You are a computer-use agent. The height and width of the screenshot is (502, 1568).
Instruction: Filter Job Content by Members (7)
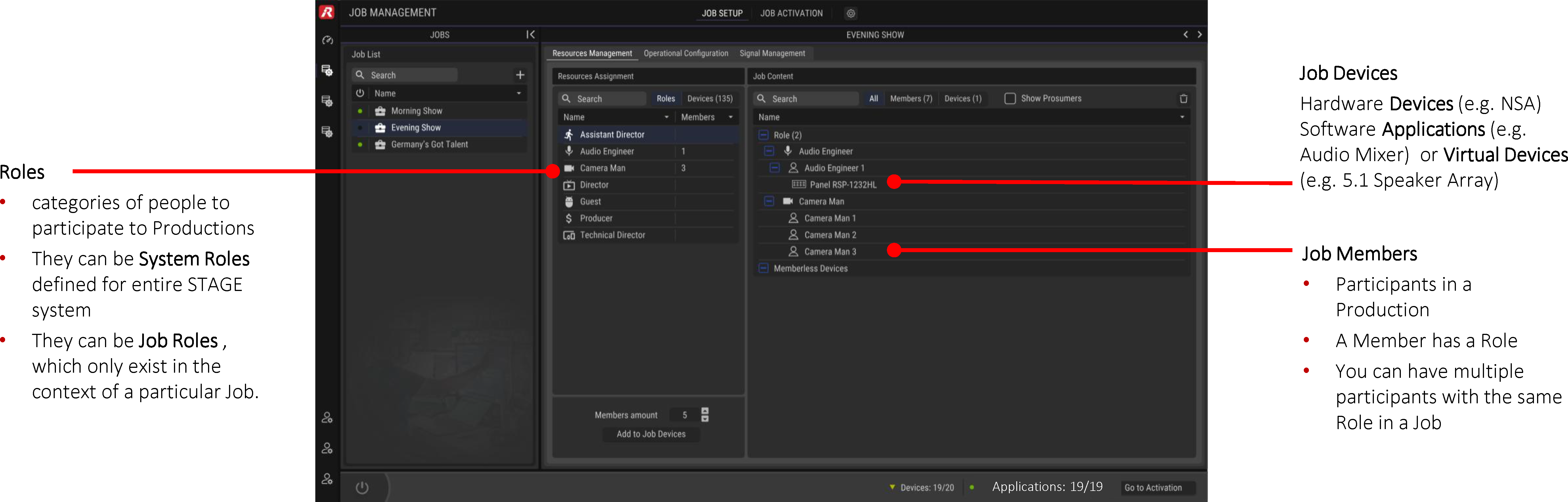coord(911,99)
